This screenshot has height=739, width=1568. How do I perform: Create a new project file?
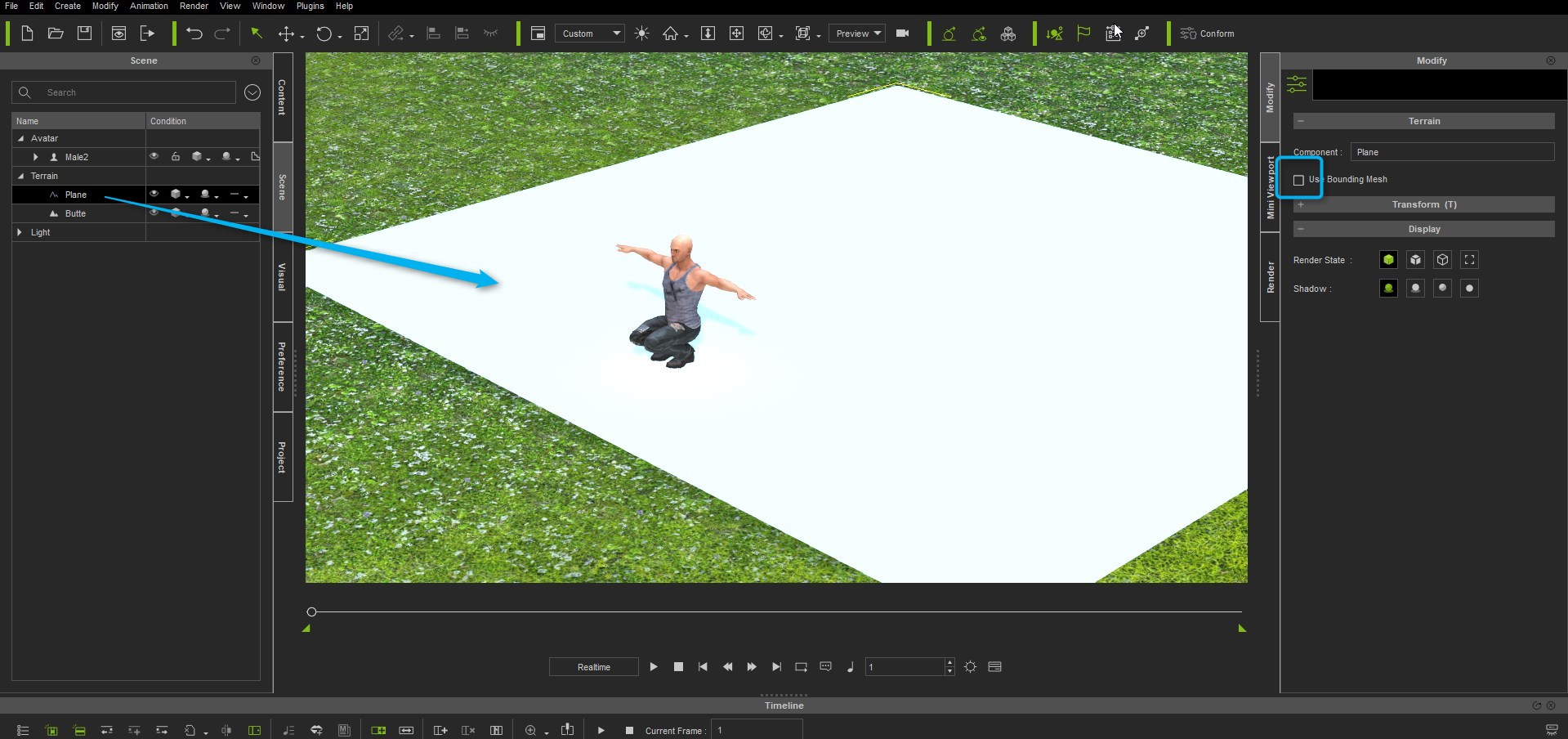pos(27,34)
